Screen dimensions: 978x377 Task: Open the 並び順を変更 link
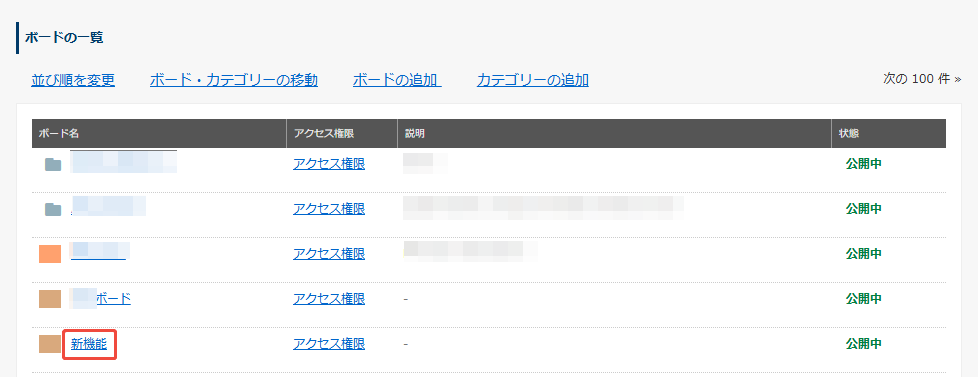tap(73, 80)
